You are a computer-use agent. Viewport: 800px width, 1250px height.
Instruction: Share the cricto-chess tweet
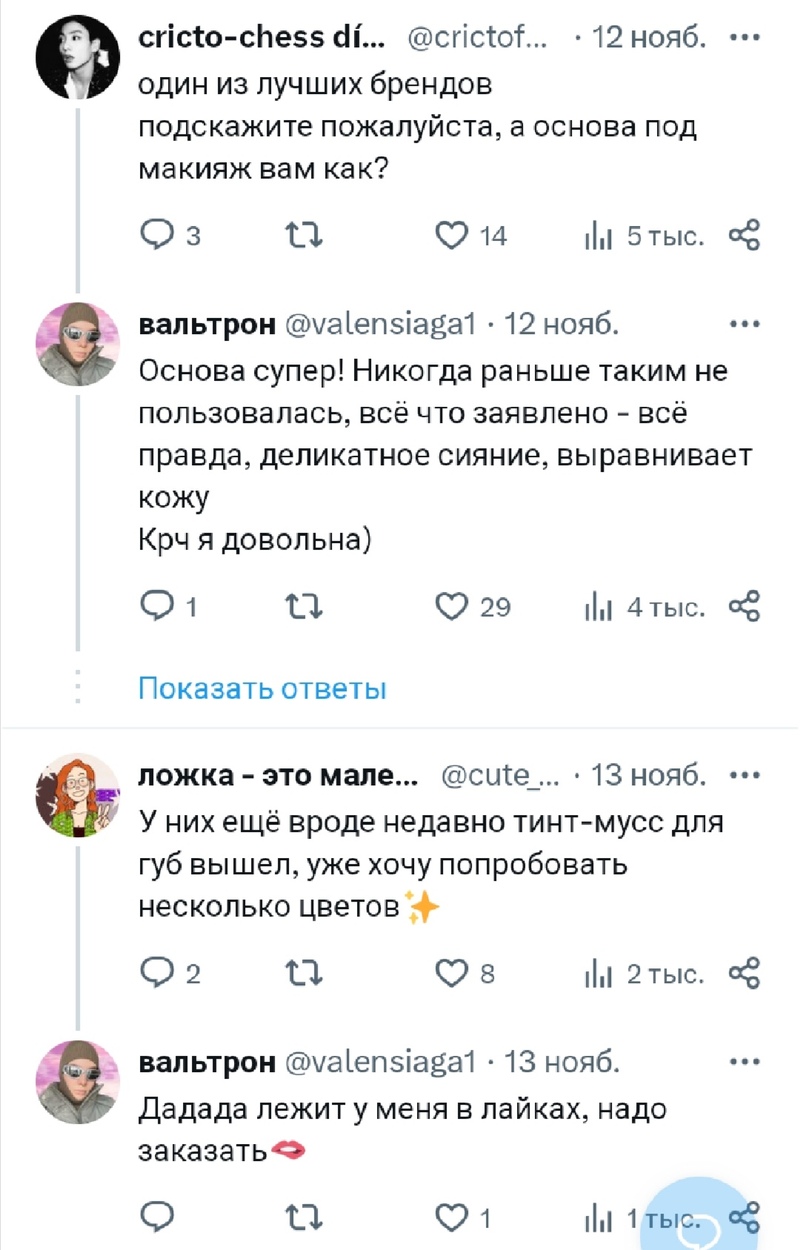click(745, 236)
